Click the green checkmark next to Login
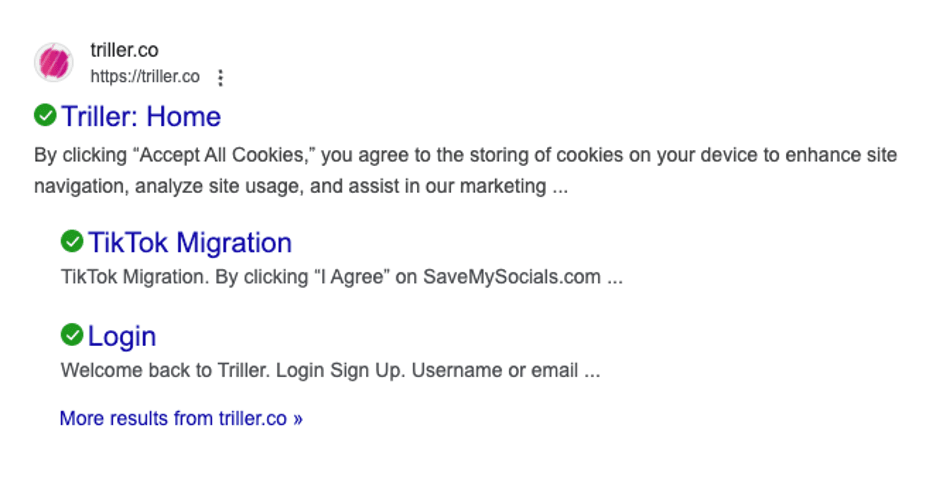936x480 pixels. [72, 334]
